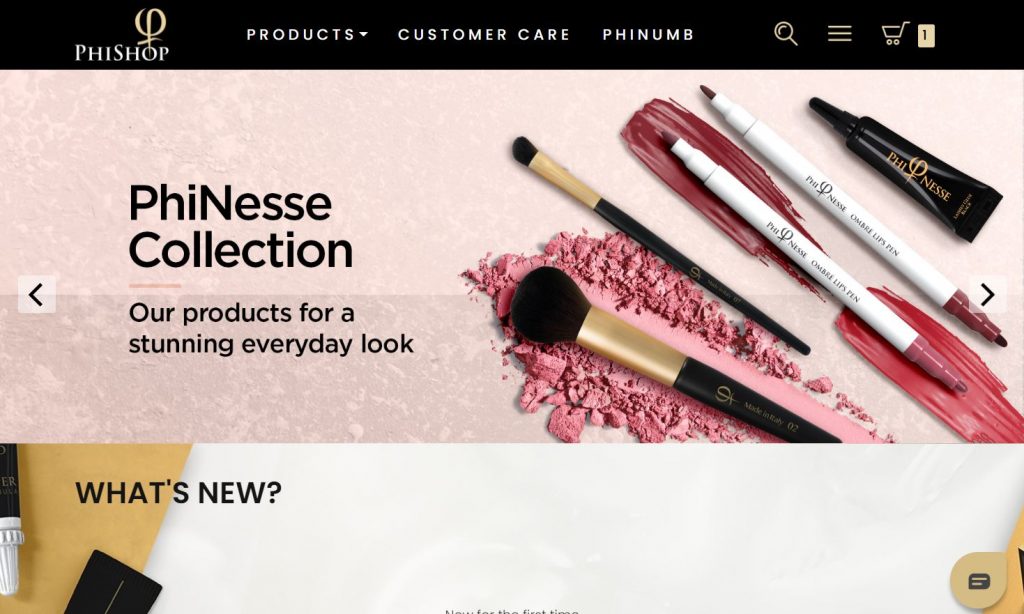Screen dimensions: 1024x614
Task: Click 'Our products for a stunning everyday look'
Action: pos(271,328)
